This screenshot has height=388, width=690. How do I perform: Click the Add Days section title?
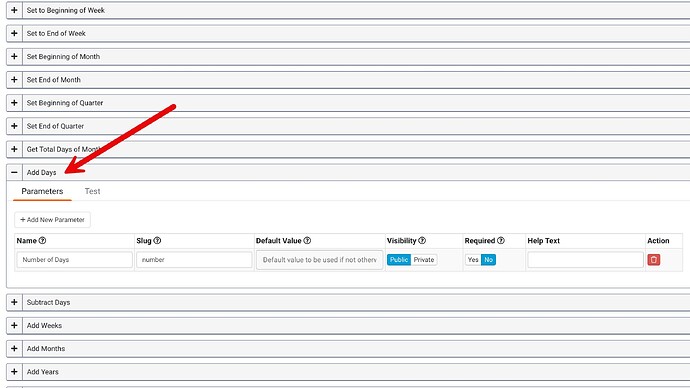click(x=41, y=172)
